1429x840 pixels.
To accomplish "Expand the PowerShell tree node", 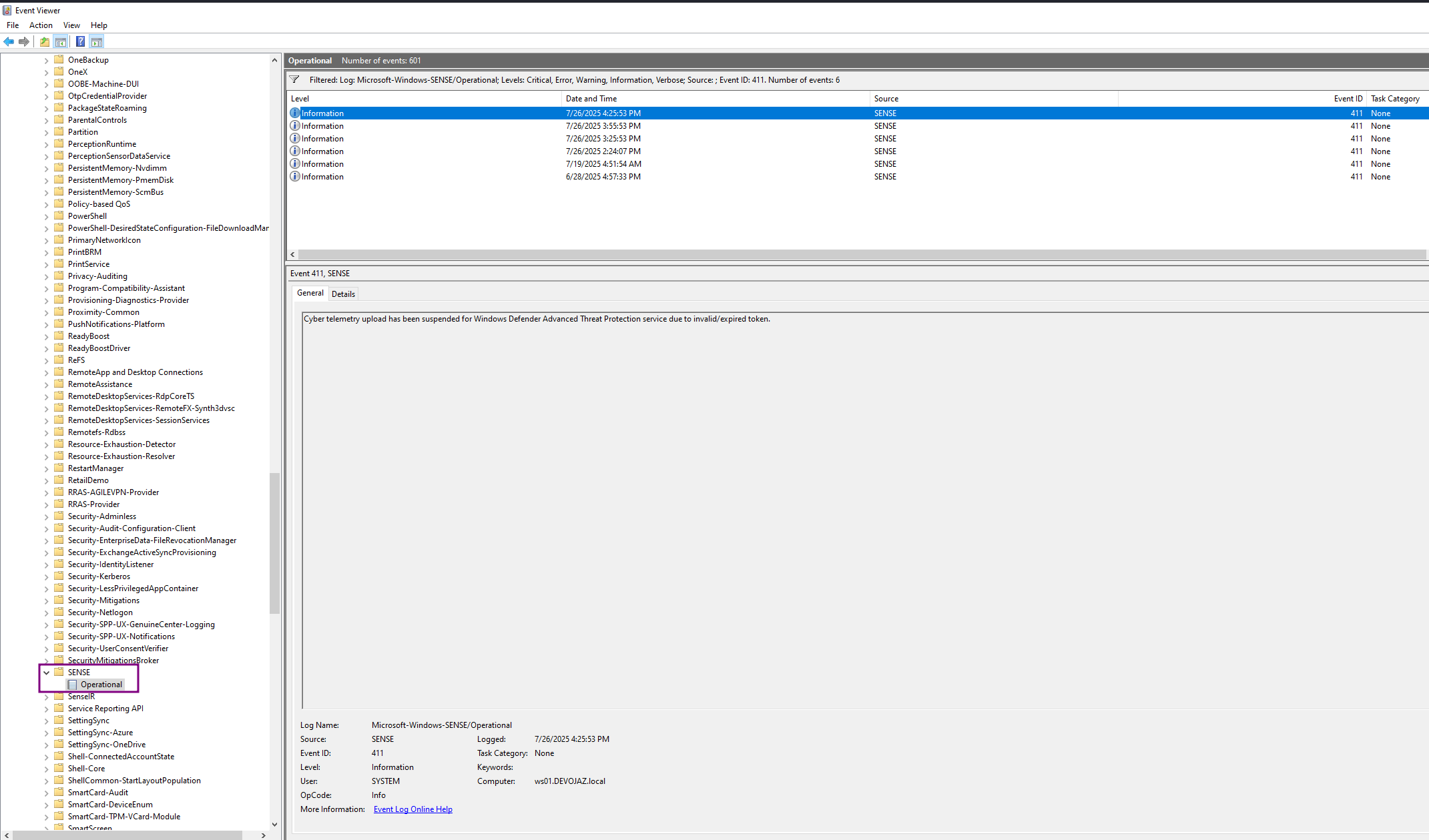I will [46, 216].
